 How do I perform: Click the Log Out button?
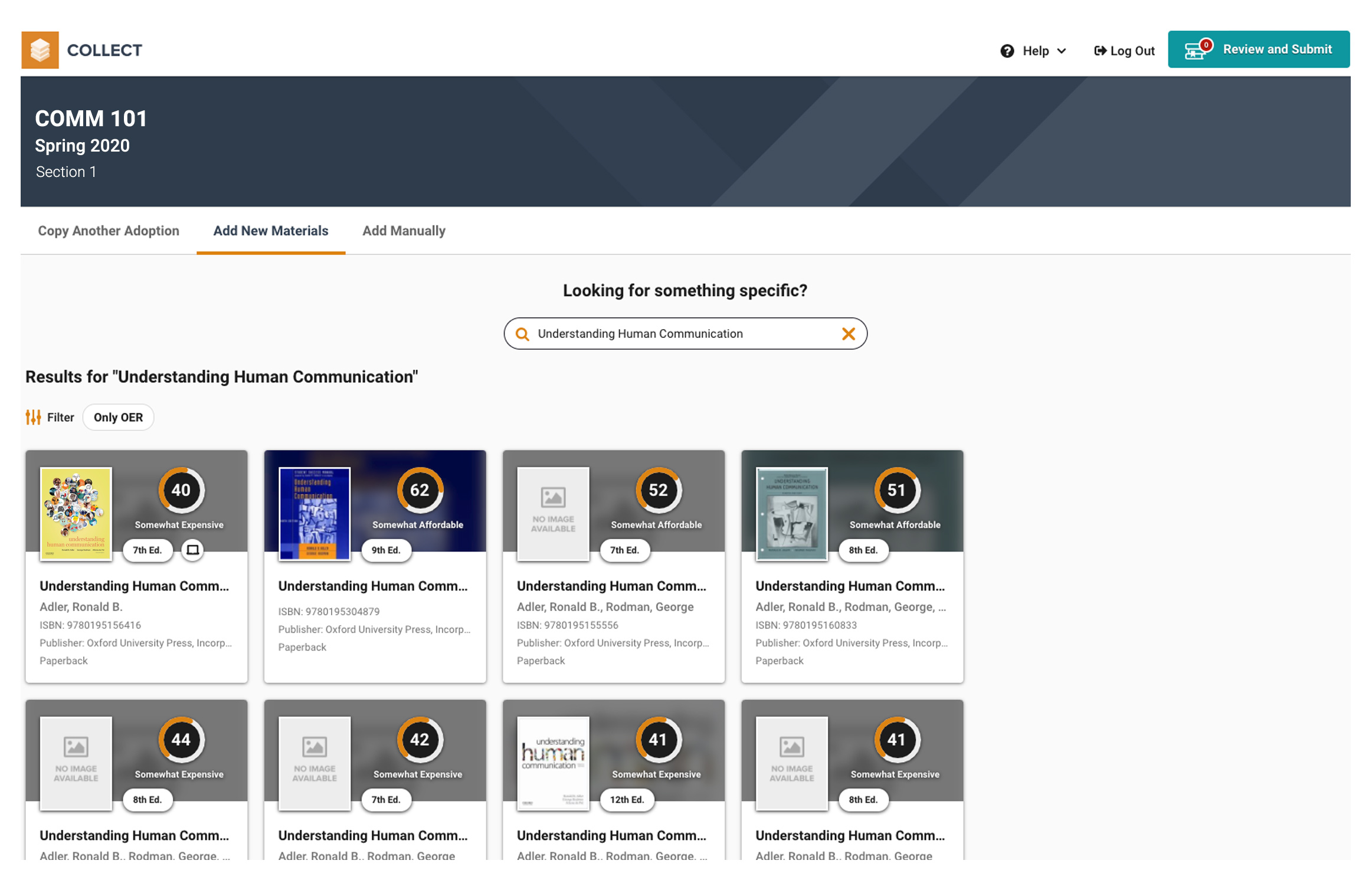pos(1124,51)
